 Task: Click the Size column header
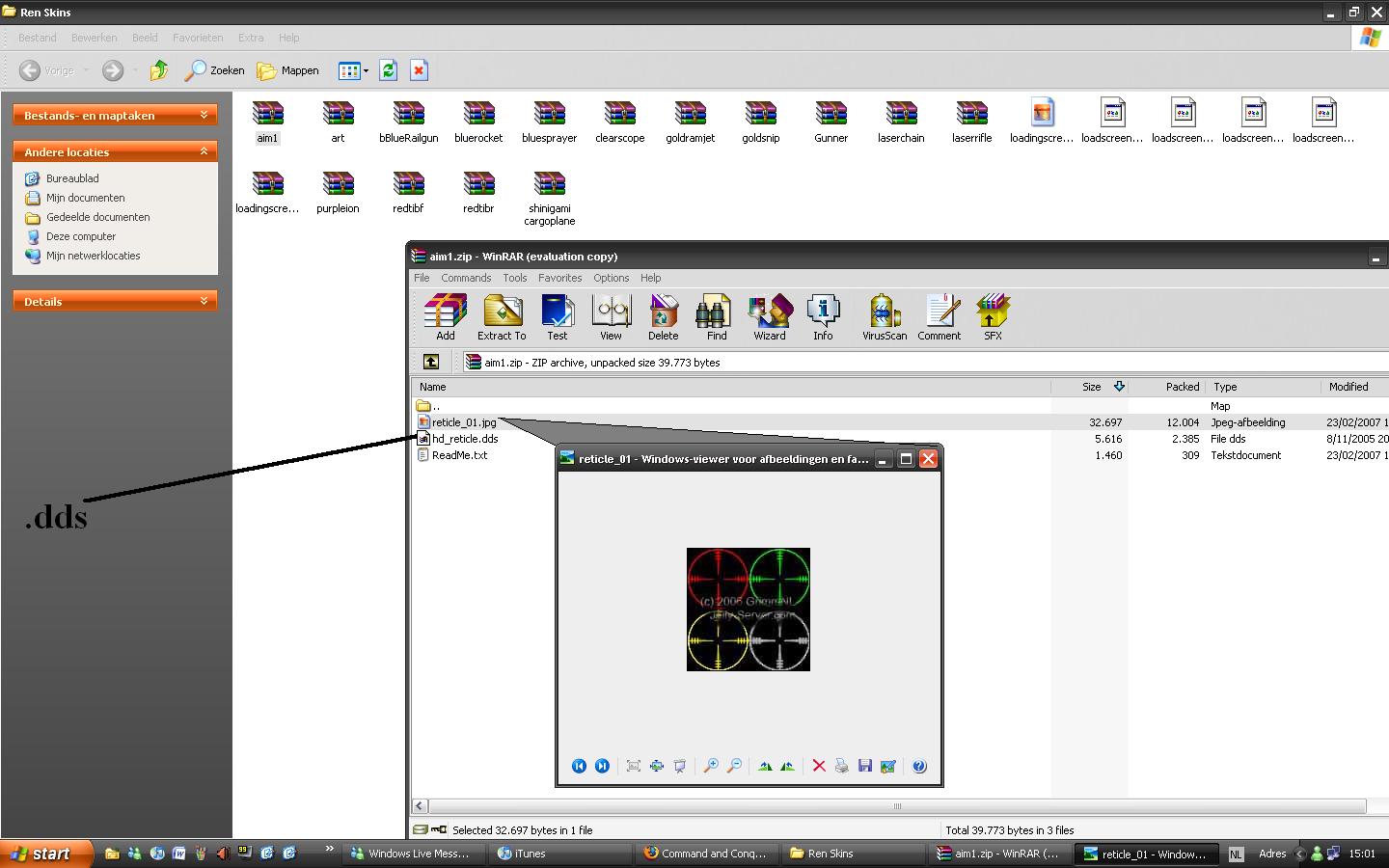click(1091, 387)
